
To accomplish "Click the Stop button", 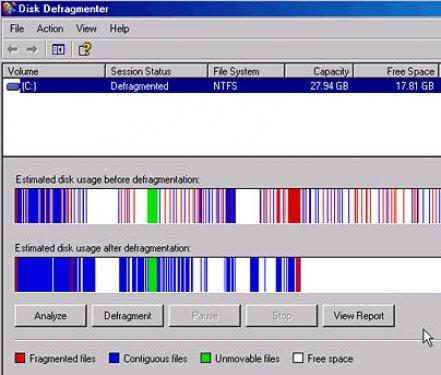I will coord(282,315).
